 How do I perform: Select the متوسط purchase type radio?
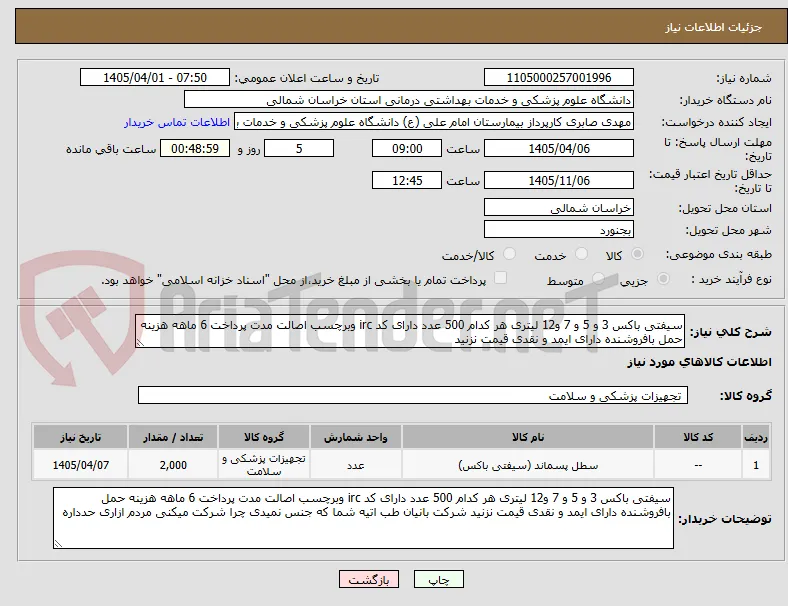click(598, 278)
